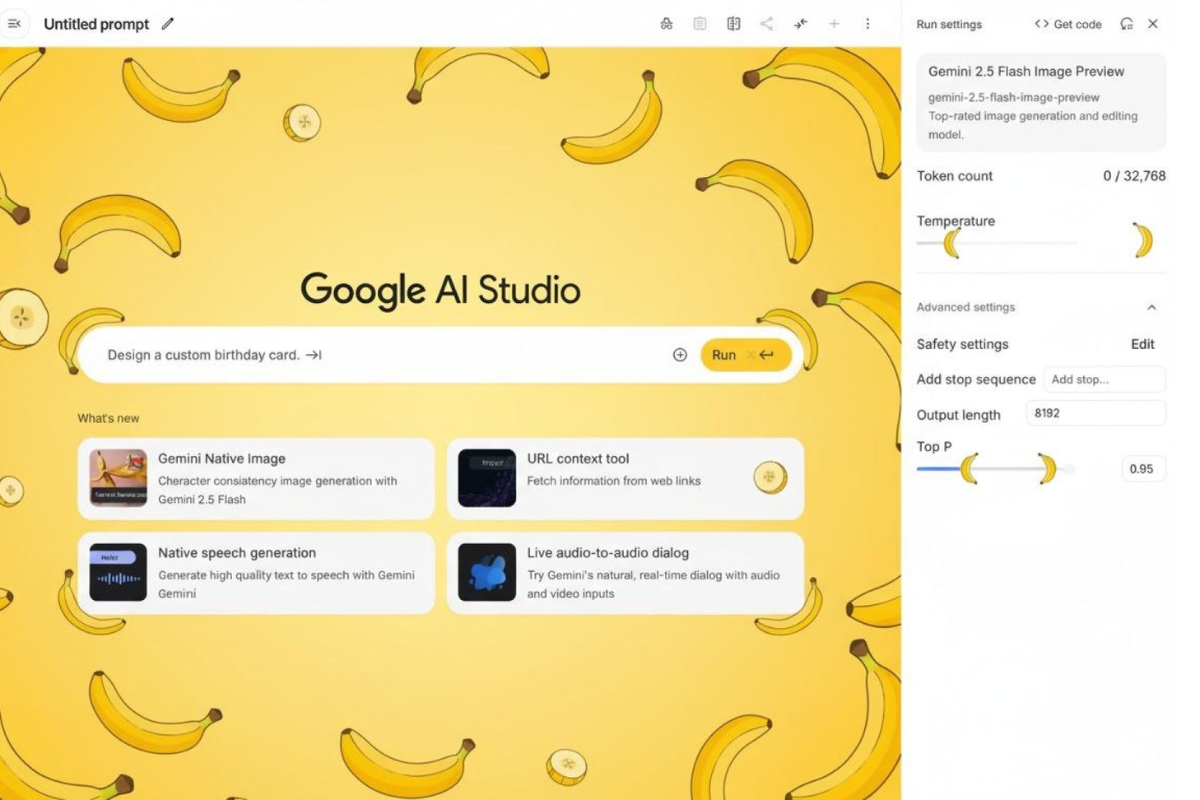
Task: Toggle the temporary chat incognito icon
Action: (667, 23)
